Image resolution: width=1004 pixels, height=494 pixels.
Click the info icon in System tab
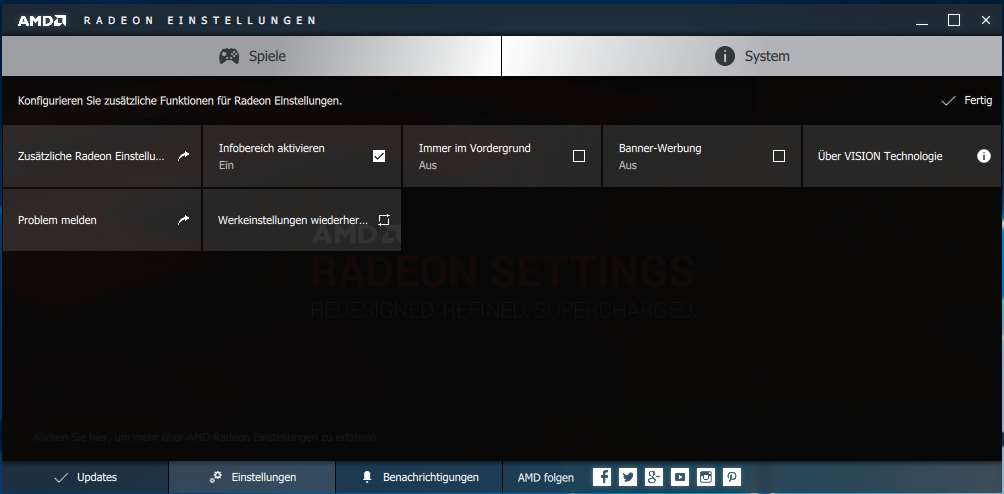pos(724,56)
